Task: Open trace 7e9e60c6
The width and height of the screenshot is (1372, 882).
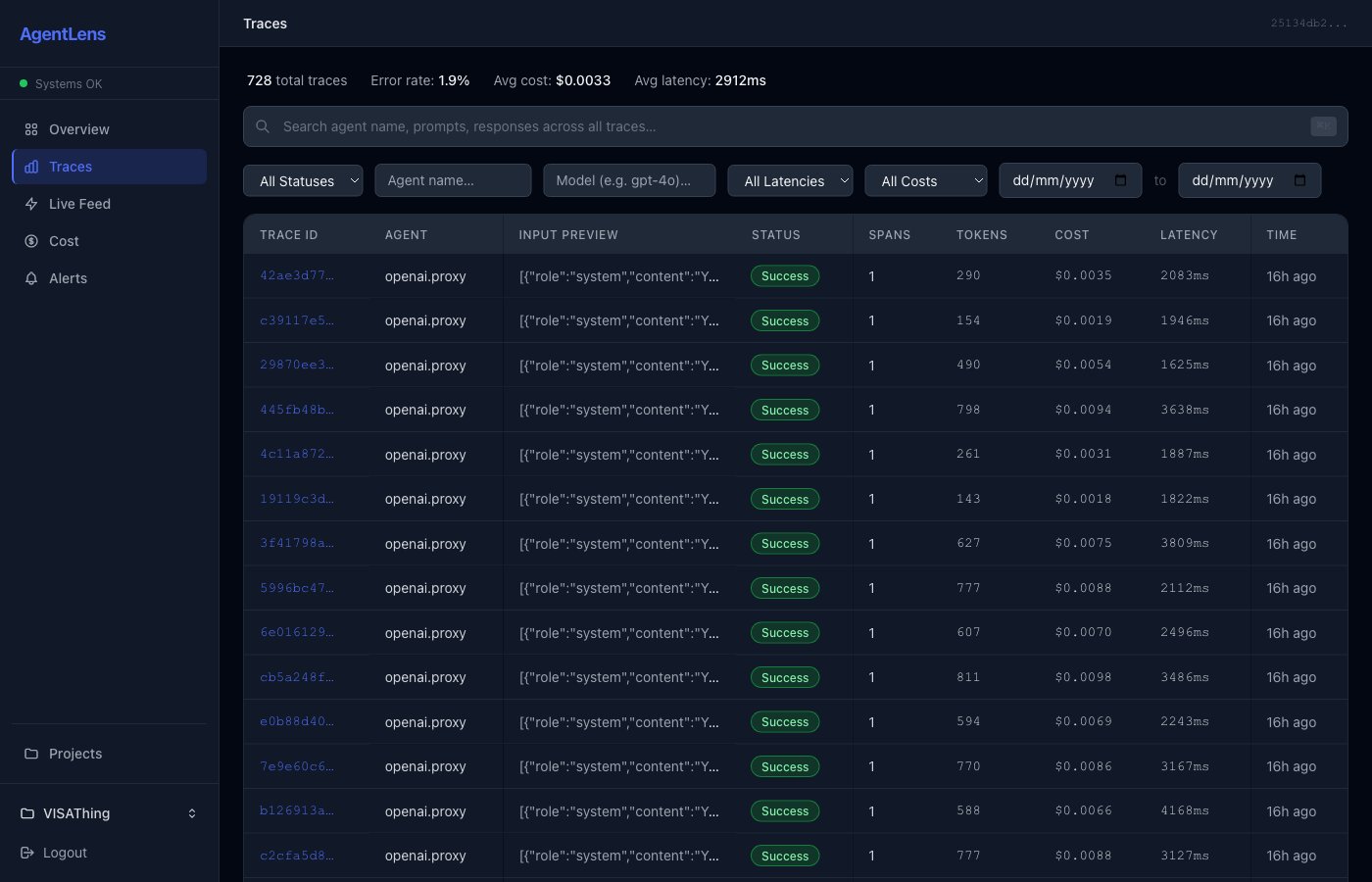Action: tap(296, 766)
